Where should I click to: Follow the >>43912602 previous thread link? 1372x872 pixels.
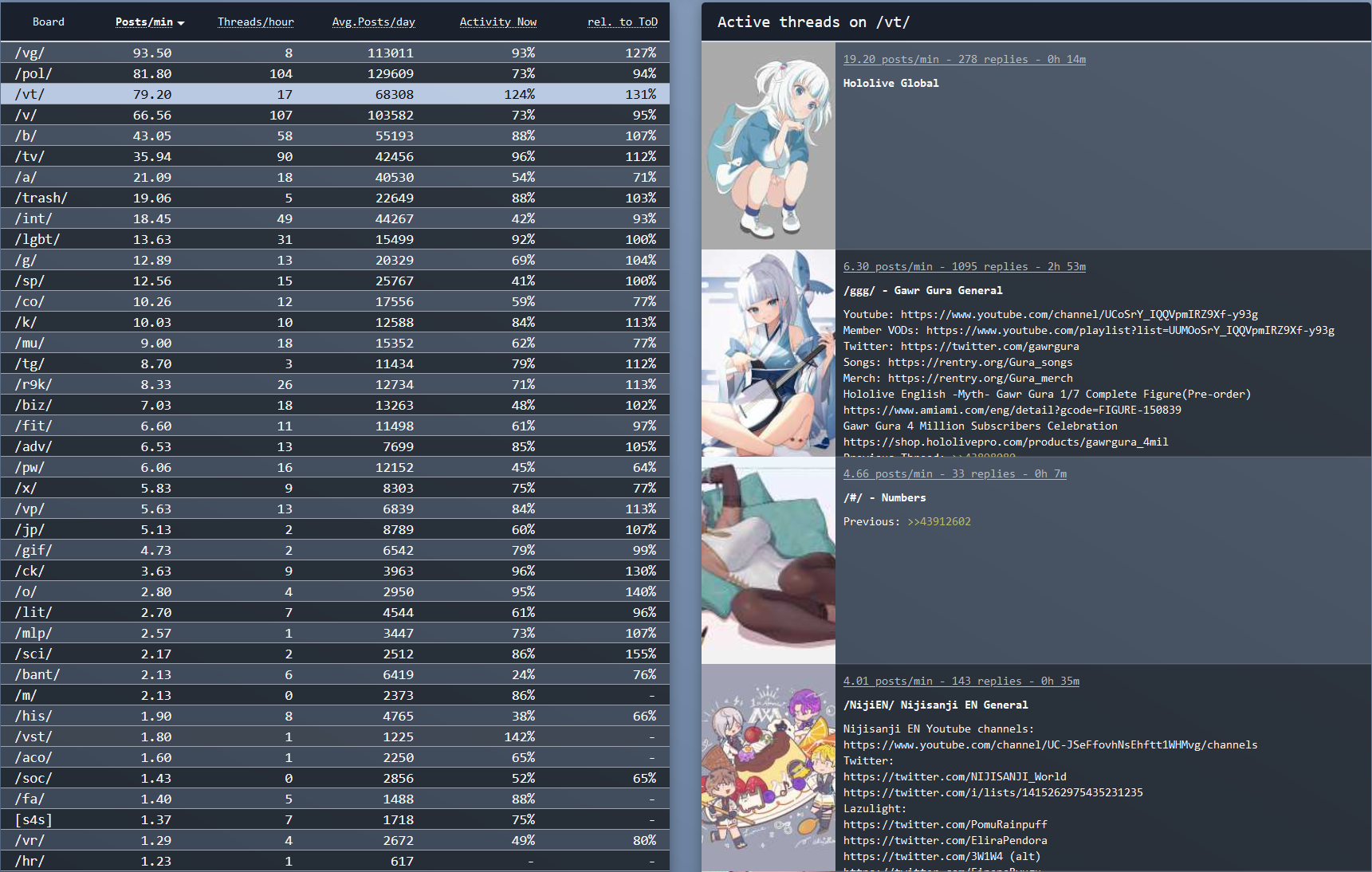pos(939,521)
